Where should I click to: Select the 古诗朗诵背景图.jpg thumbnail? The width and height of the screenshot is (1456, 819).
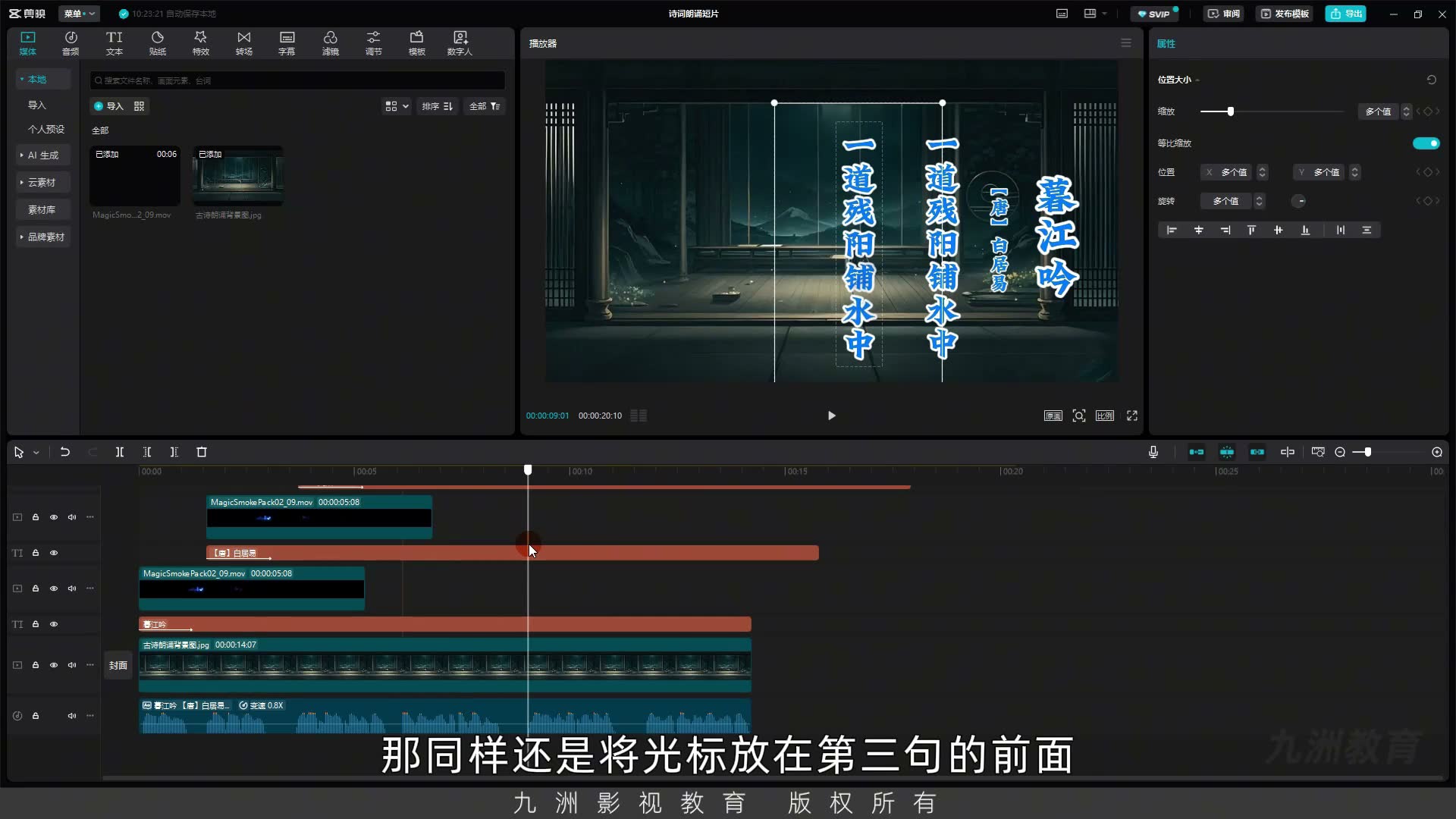tap(238, 176)
